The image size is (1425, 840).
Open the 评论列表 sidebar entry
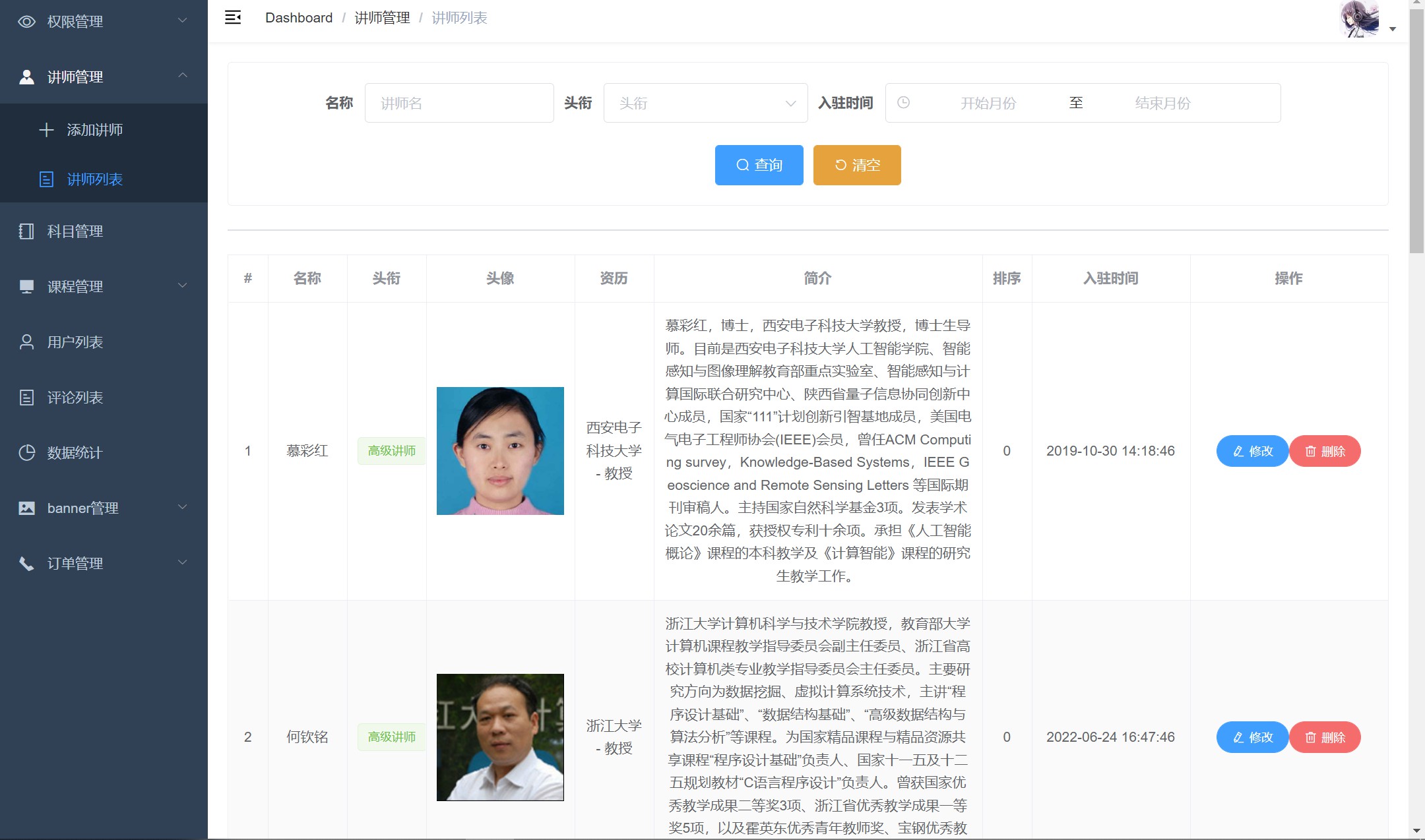click(x=75, y=398)
